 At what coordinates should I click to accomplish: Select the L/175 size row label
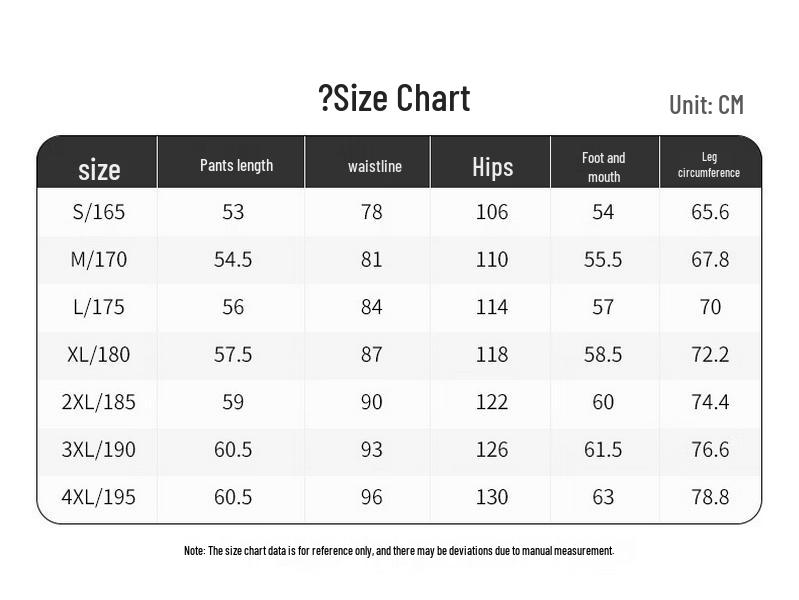click(x=99, y=307)
